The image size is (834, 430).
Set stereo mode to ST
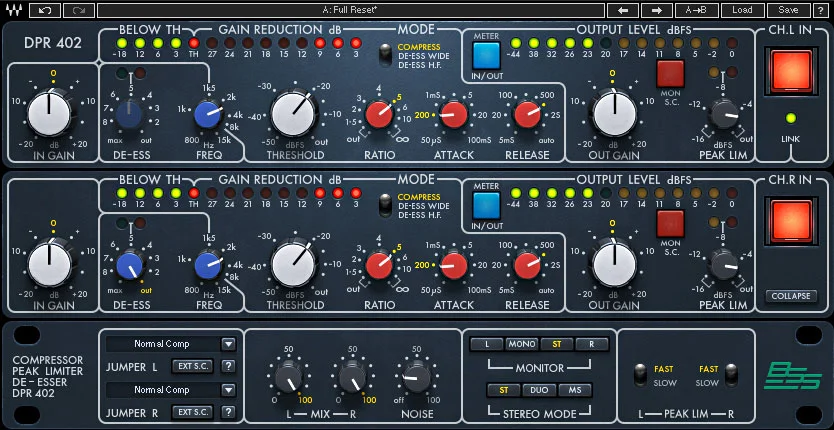pyautogui.click(x=504, y=390)
